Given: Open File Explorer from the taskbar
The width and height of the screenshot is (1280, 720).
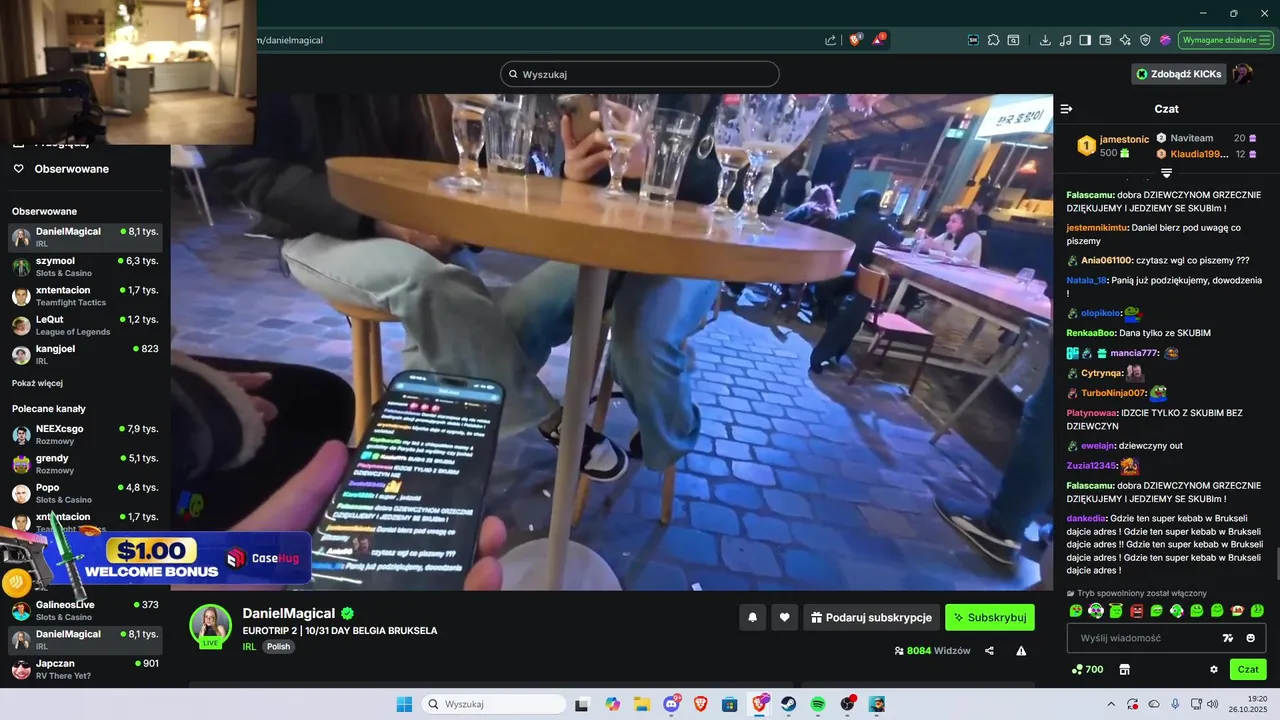Looking at the screenshot, I should tap(641, 704).
